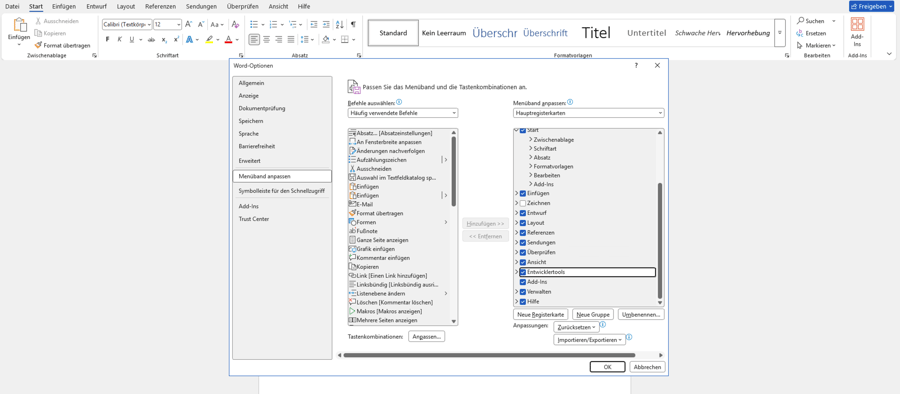Click Neue Gruppe button
Image resolution: width=900 pixels, height=394 pixels.
(x=593, y=315)
